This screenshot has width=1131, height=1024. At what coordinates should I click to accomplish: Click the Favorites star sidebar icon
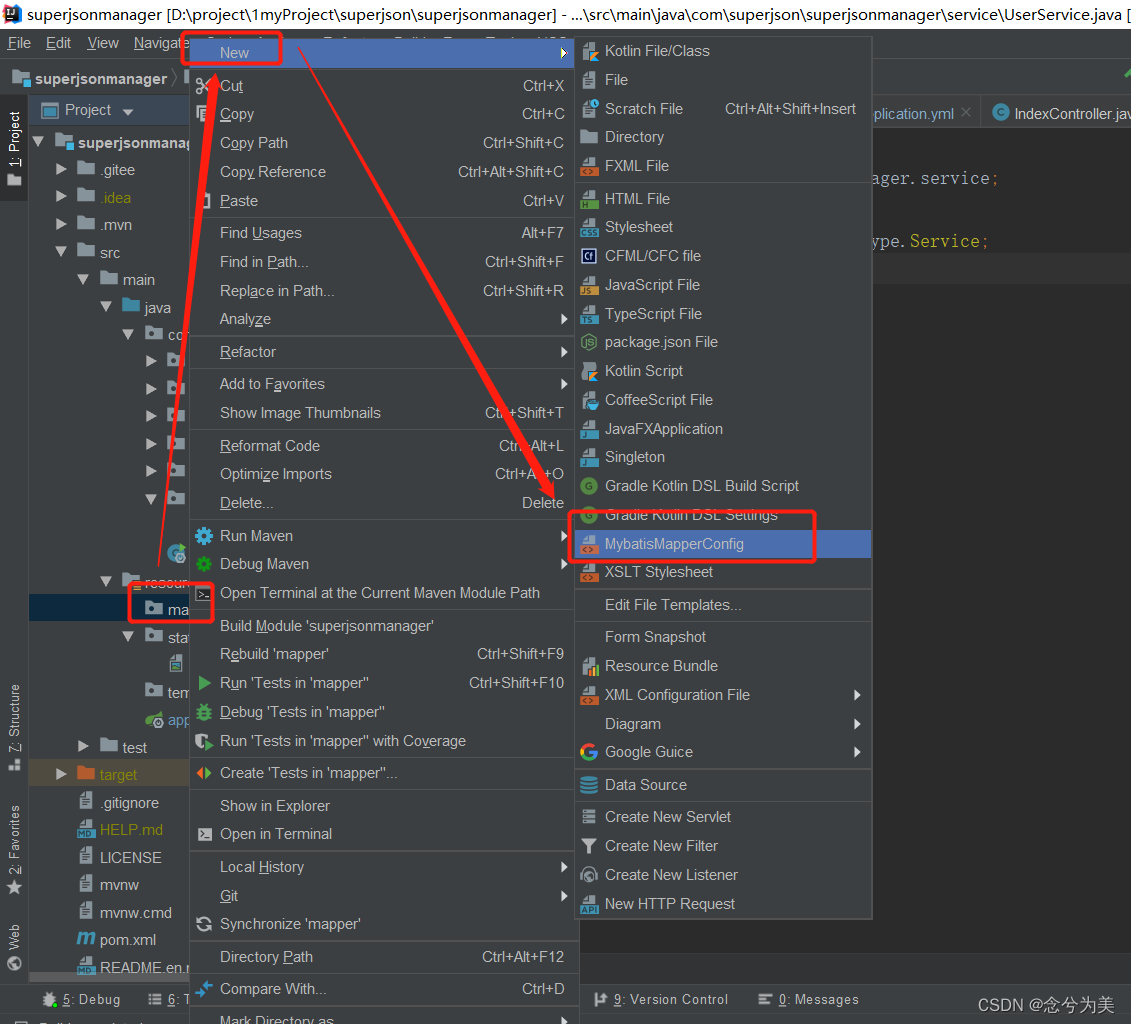14,888
